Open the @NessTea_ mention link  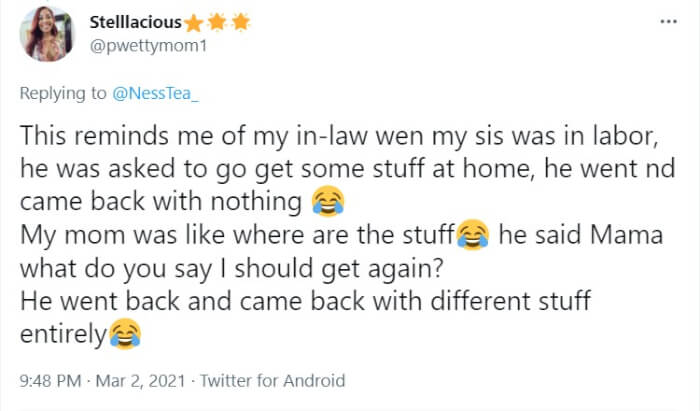click(150, 94)
